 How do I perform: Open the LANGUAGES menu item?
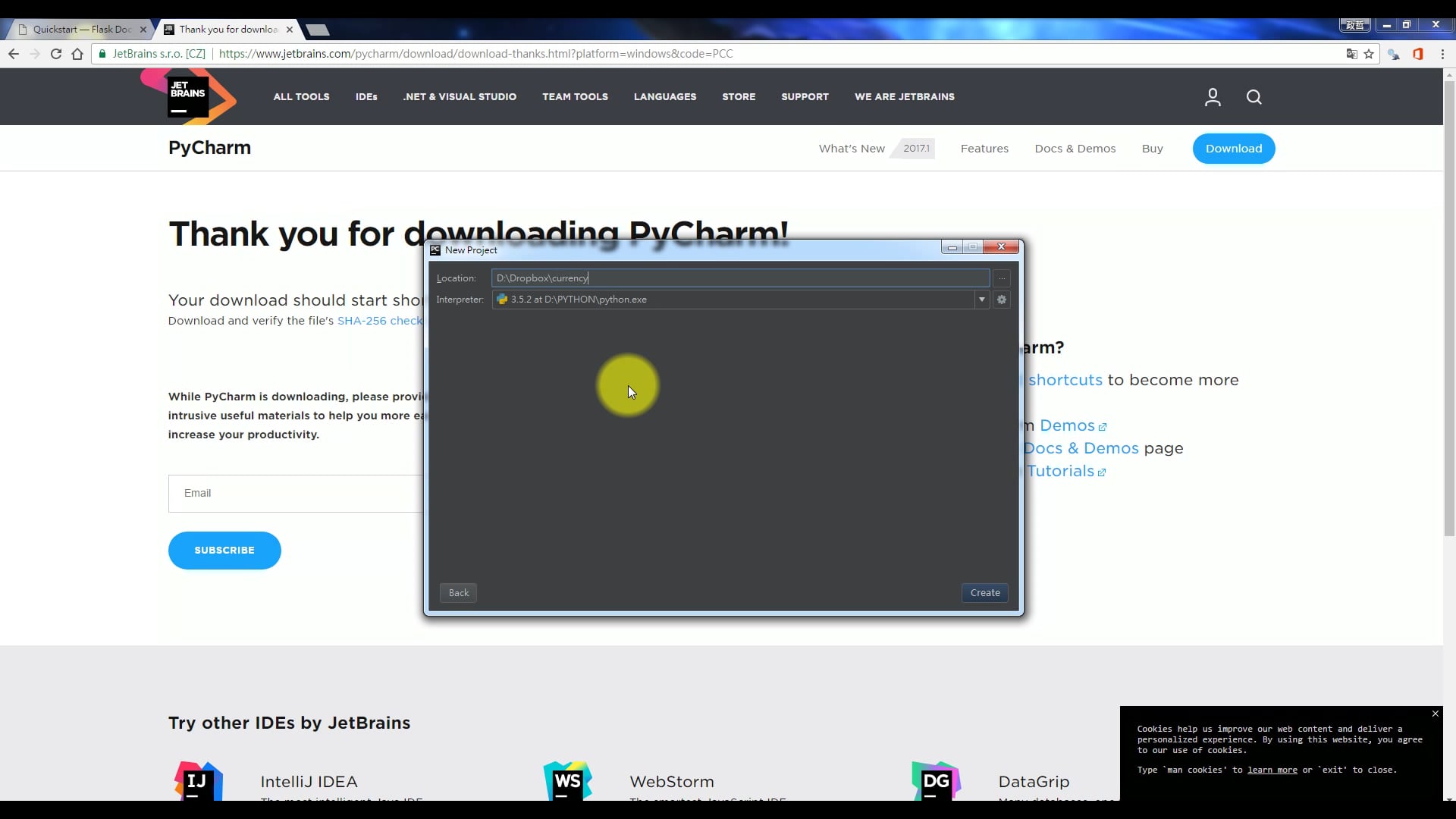click(x=664, y=97)
